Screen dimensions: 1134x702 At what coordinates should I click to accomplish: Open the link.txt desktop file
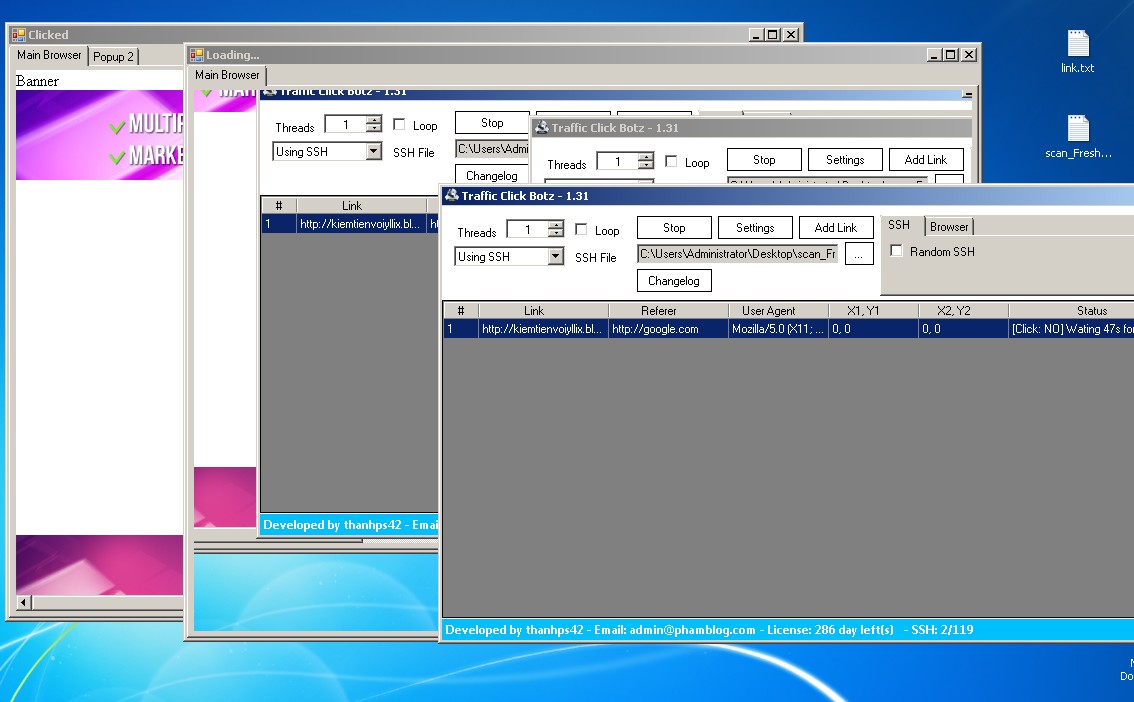click(x=1077, y=45)
